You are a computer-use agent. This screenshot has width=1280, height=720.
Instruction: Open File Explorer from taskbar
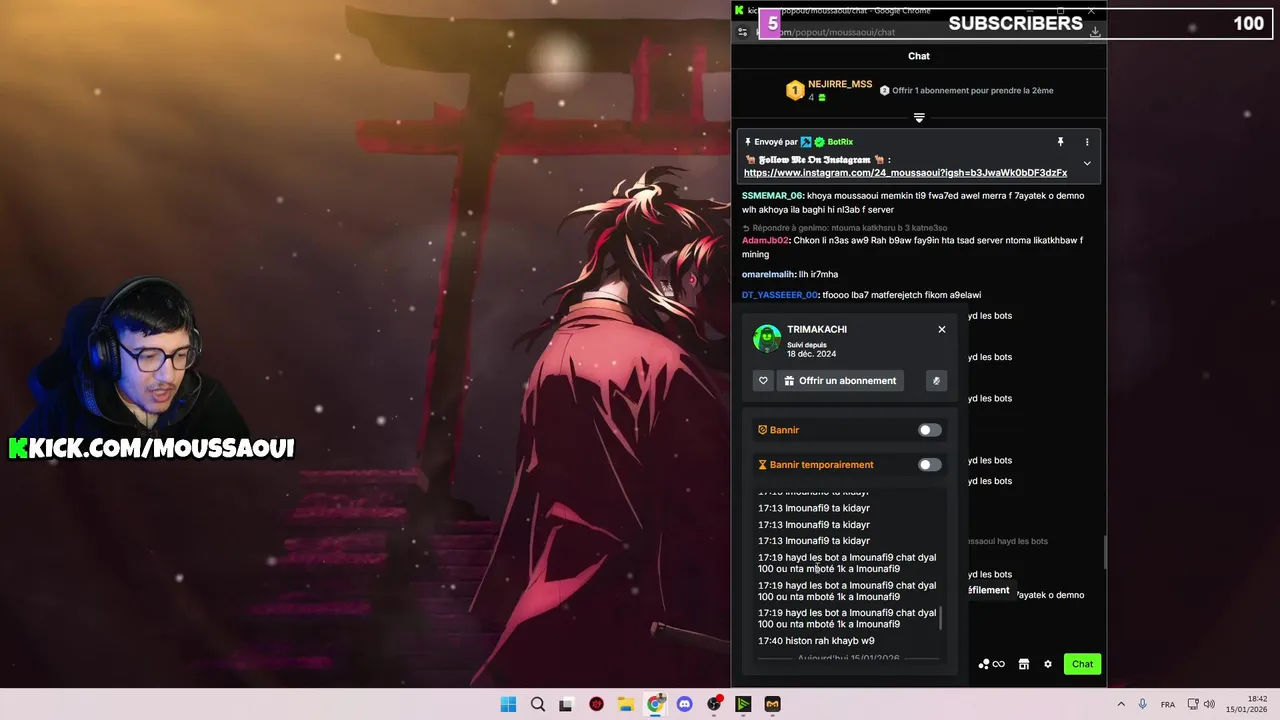click(x=626, y=704)
